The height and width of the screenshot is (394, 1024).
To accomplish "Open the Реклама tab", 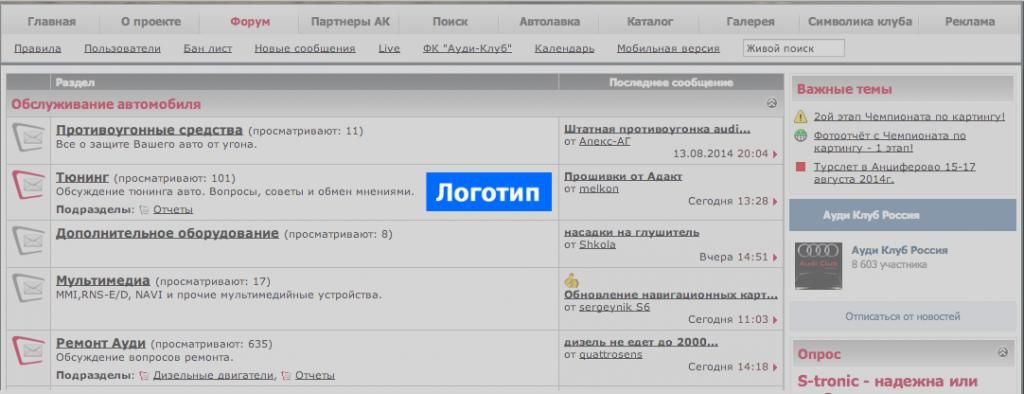I will click(970, 22).
